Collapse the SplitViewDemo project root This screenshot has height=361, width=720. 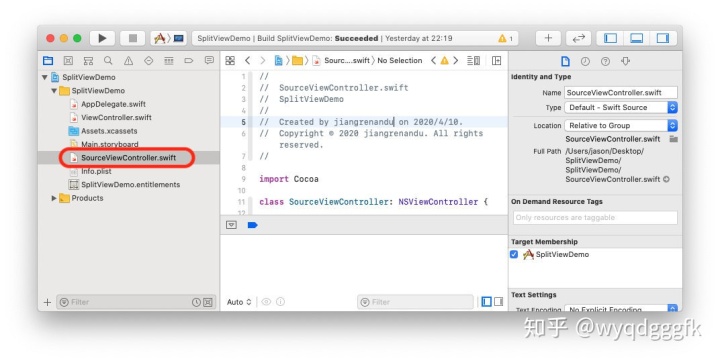[x=45, y=77]
